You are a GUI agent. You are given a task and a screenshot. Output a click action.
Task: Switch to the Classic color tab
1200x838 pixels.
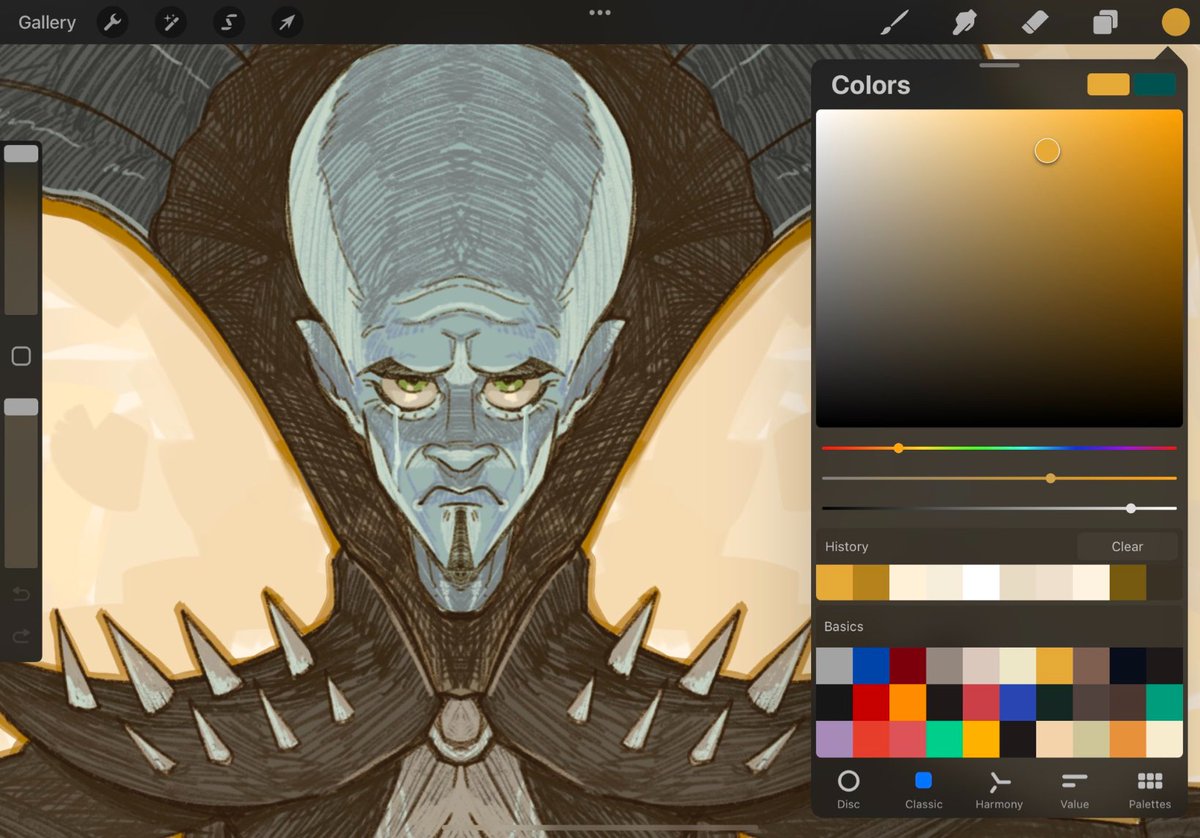(924, 789)
